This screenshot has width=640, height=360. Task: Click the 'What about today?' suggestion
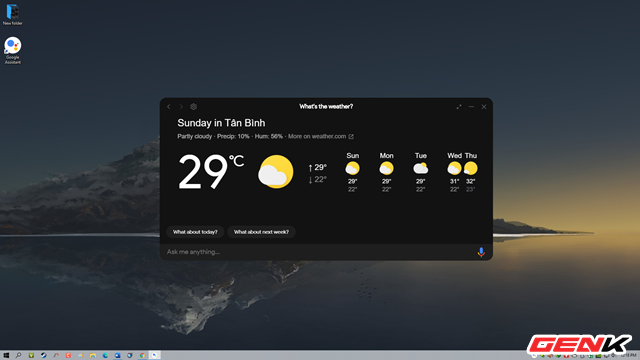click(195, 232)
